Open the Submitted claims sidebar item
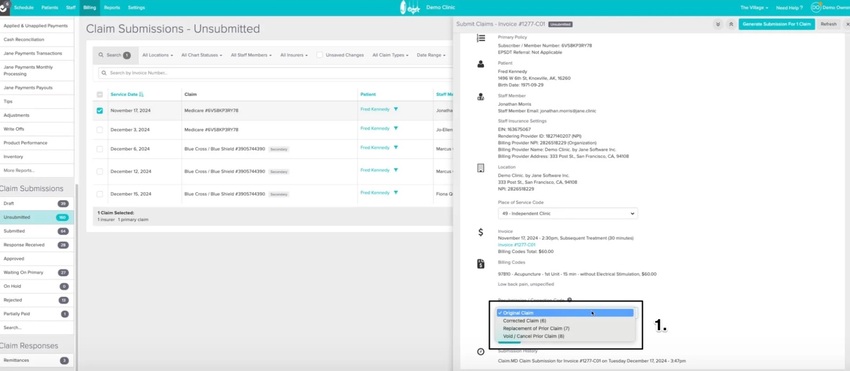The height and width of the screenshot is (371, 850). (x=36, y=231)
